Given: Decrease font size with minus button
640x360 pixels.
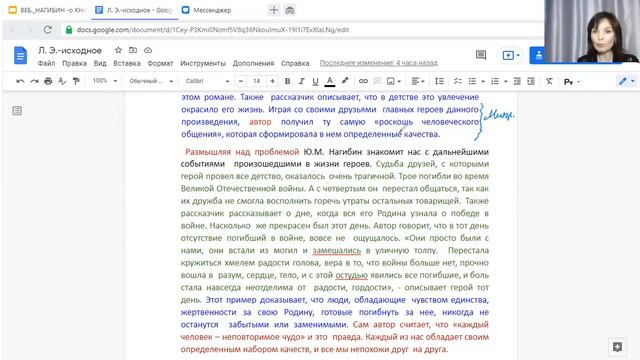Looking at the screenshot, I should (241, 81).
